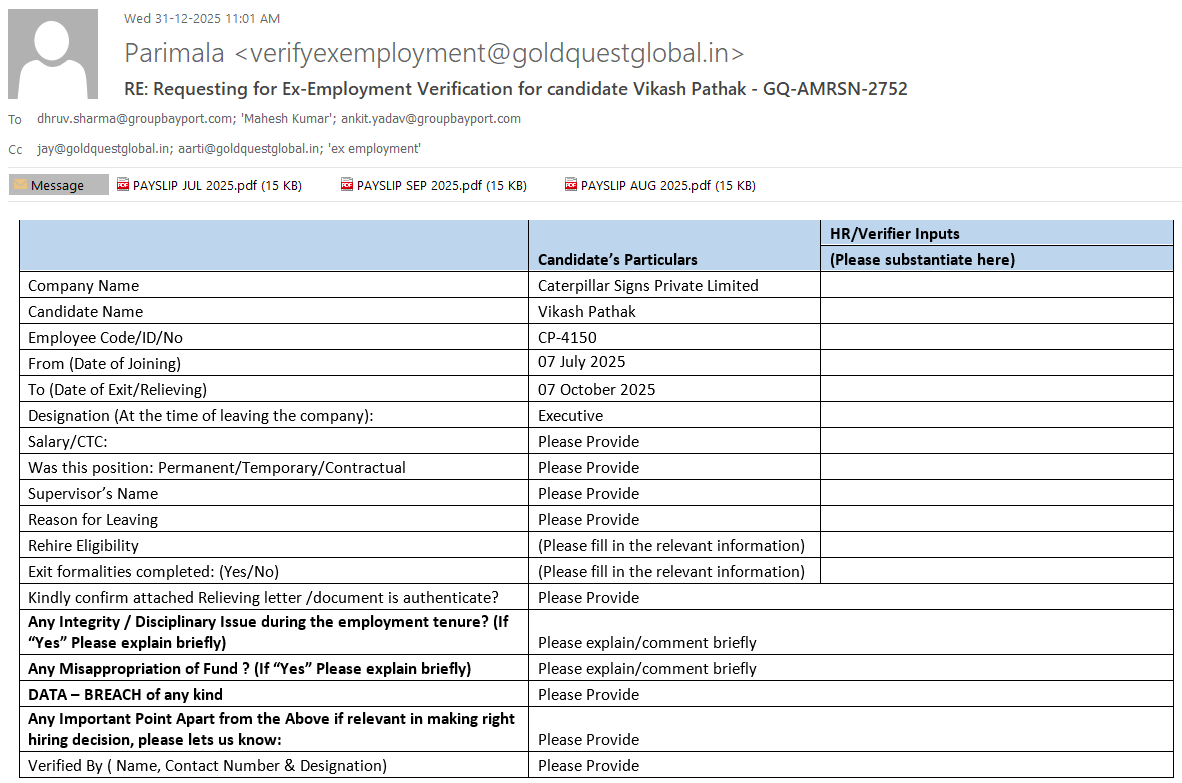
Task: Click the 'To (Date of Exit/Relieving)' label
Action: pyautogui.click(x=117, y=390)
